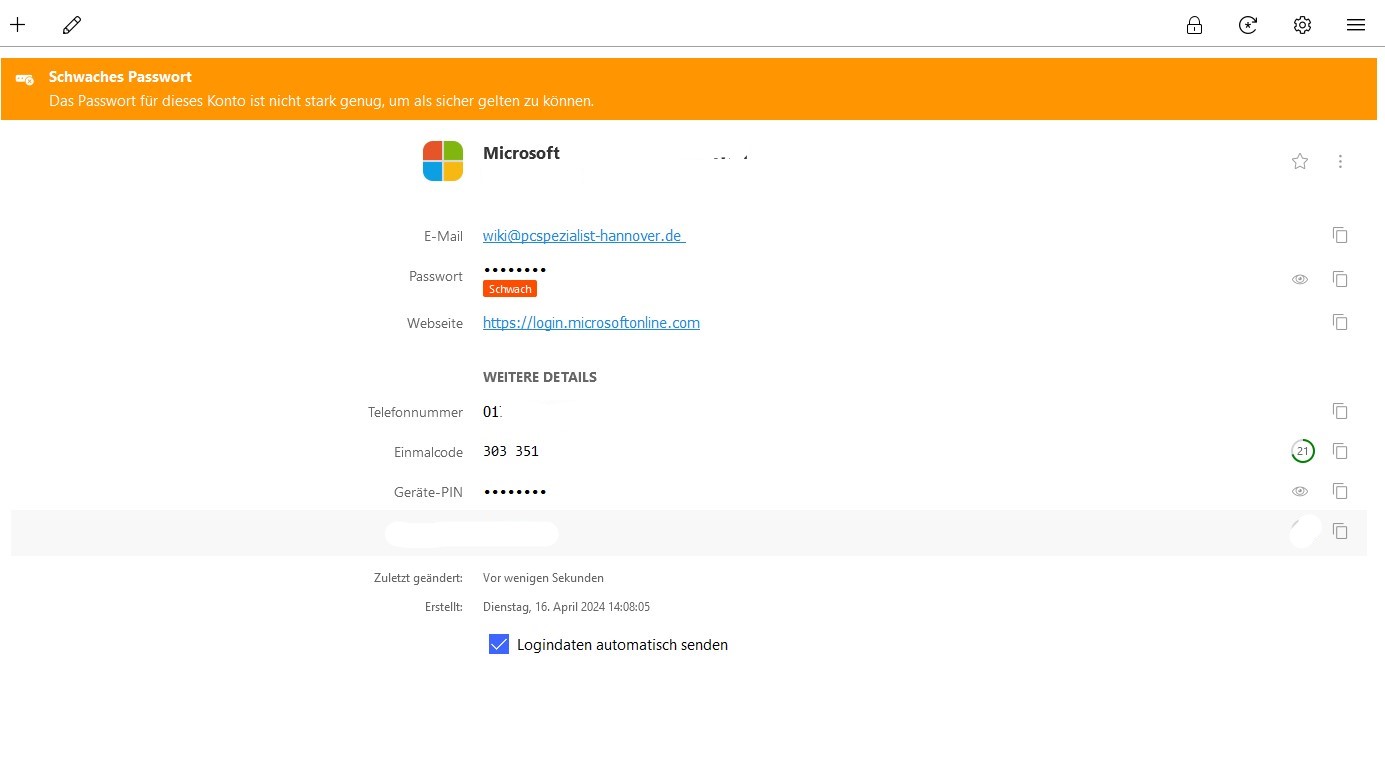Click the Einmalcode countdown timer circle
Screen dimensions: 1385x778
click(1302, 451)
